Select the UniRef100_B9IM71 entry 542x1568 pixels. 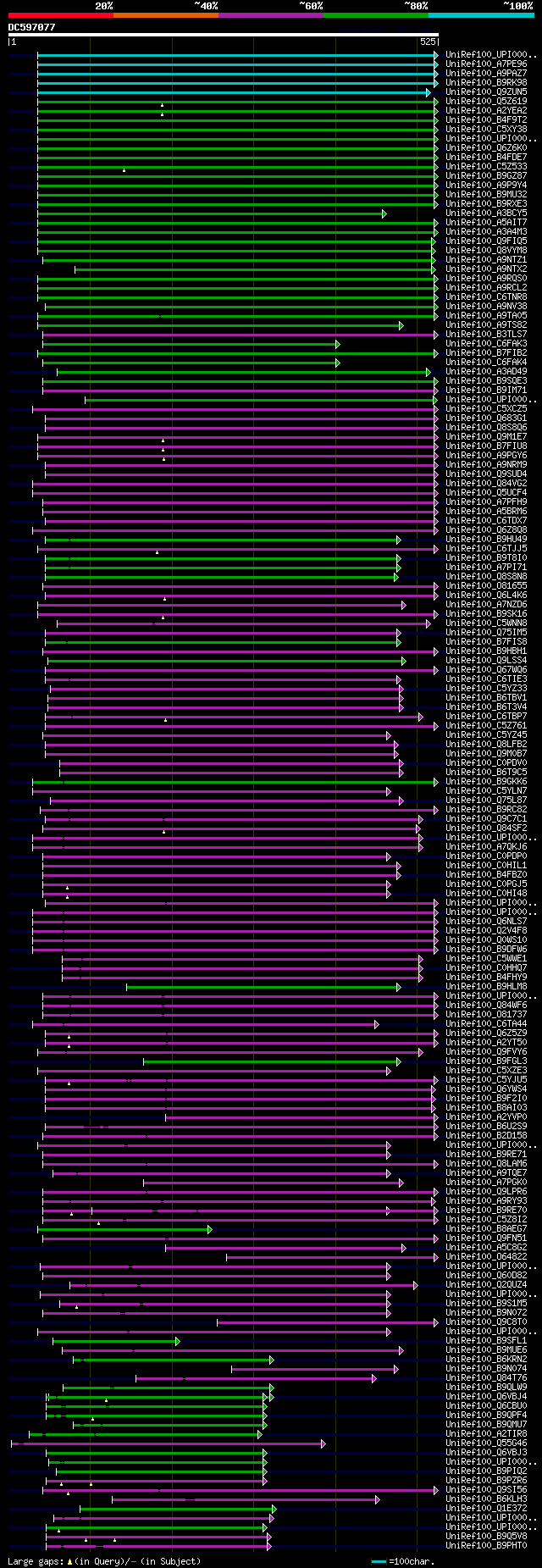486,391
